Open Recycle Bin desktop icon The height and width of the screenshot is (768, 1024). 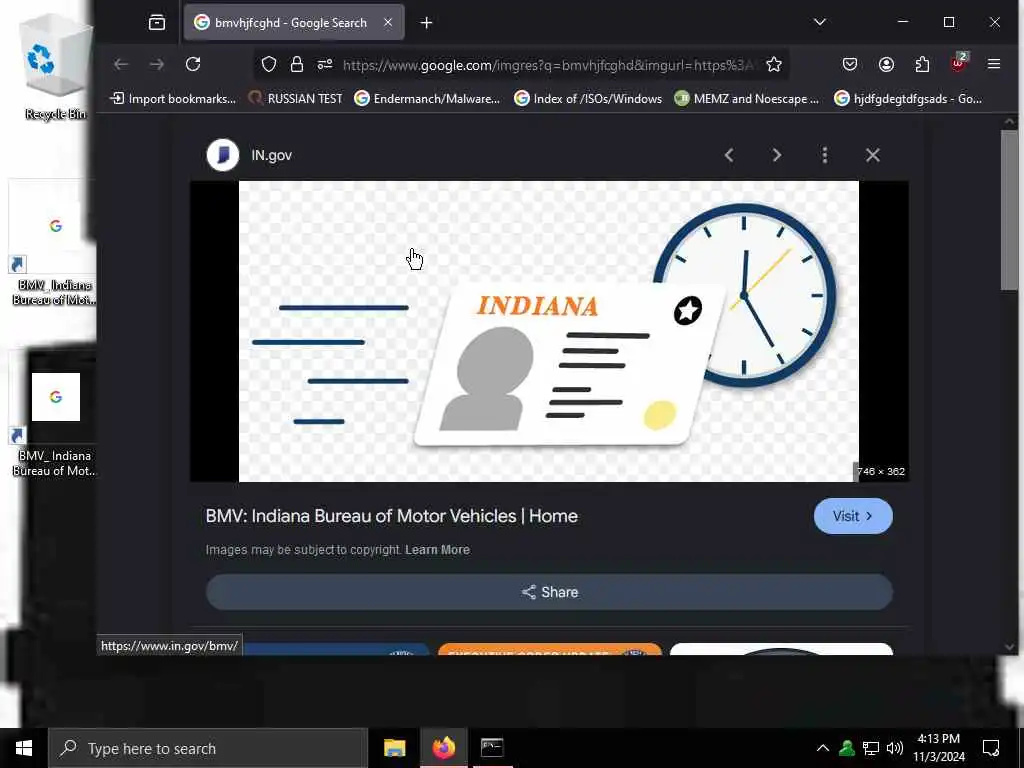pos(55,68)
